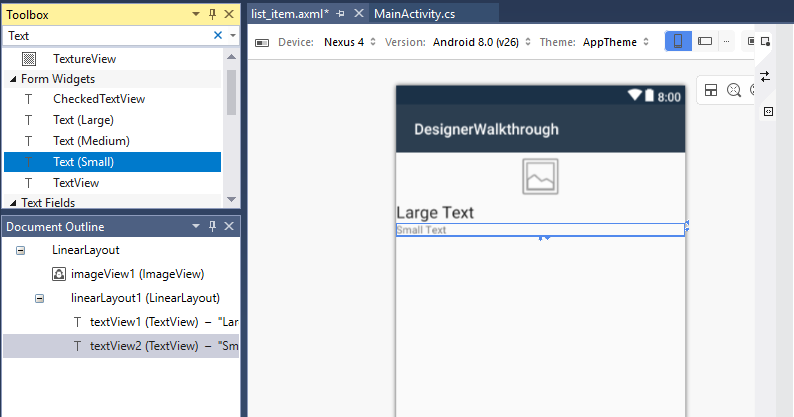Click the DesignerWalkthrough app title bar
The width and height of the screenshot is (794, 417).
[x=540, y=129]
